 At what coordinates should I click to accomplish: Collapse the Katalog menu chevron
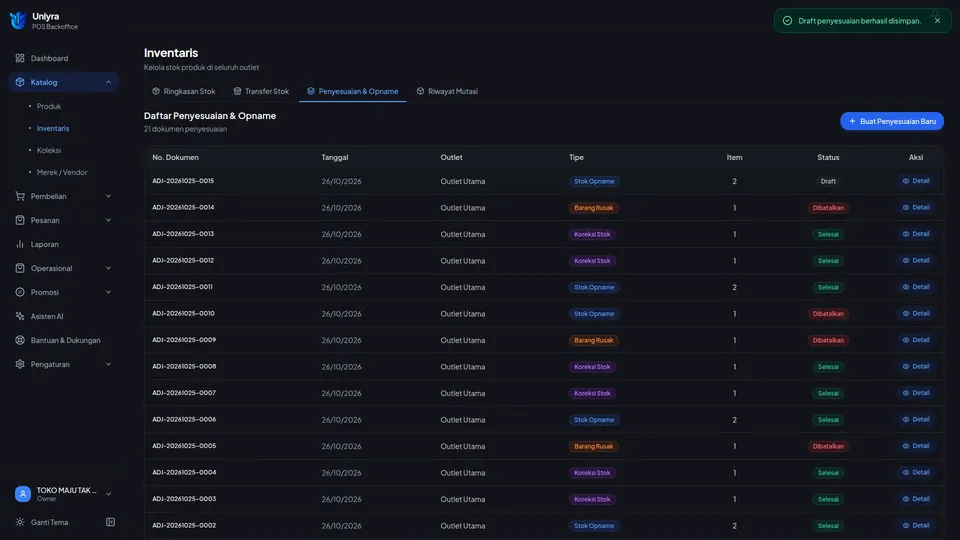point(108,82)
